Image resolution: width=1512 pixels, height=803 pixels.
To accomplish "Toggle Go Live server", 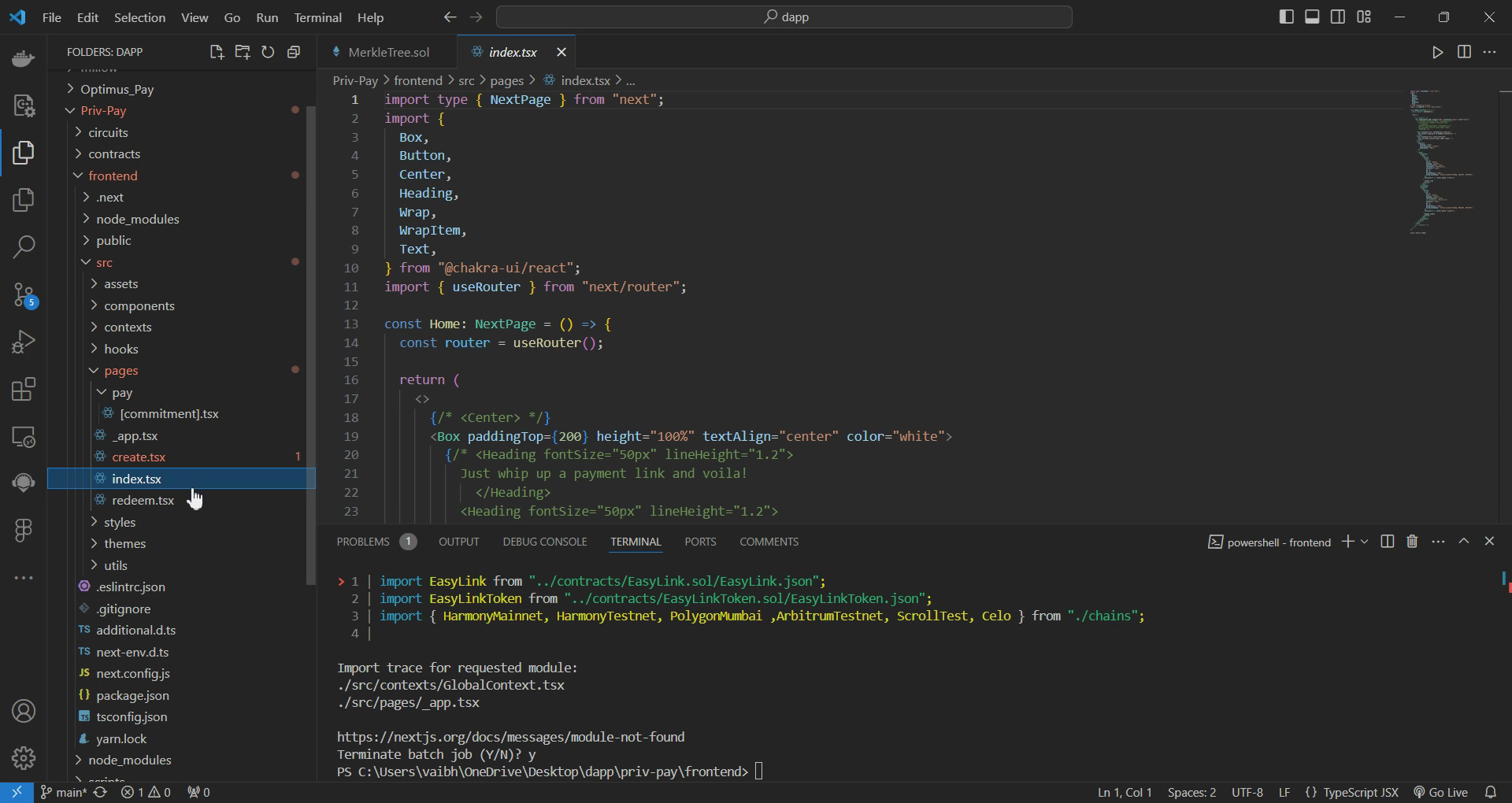I will (1441, 793).
